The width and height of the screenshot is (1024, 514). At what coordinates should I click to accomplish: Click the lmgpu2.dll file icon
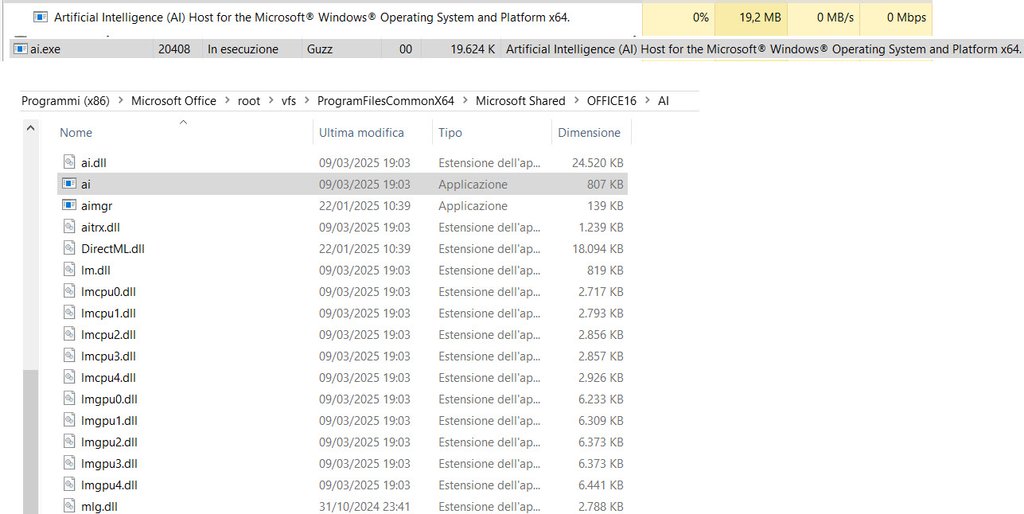click(x=69, y=443)
